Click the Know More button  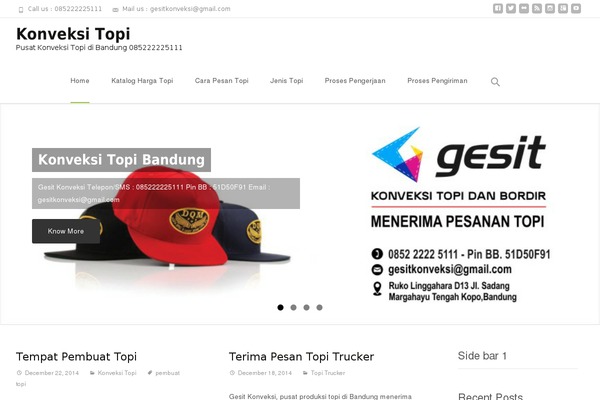point(66,231)
